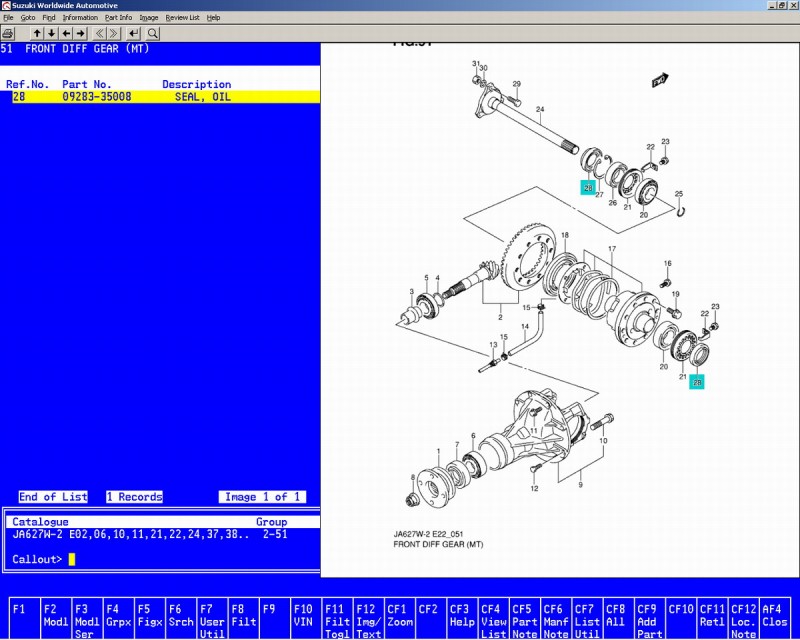Click the double right chevron icon
This screenshot has height=640, width=800.
[x=114, y=34]
